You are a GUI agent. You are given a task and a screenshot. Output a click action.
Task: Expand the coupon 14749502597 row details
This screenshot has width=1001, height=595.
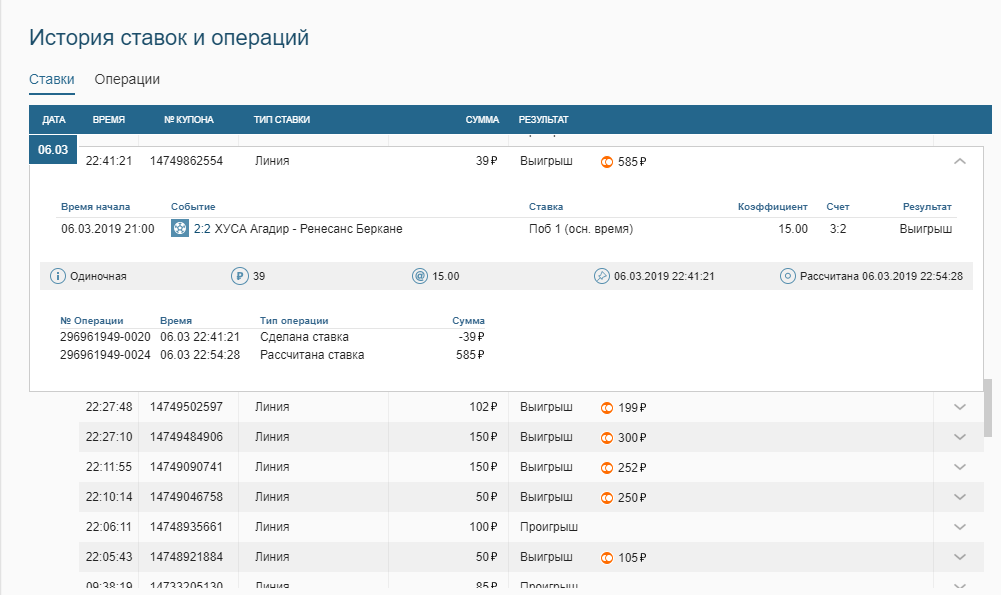[x=960, y=407]
